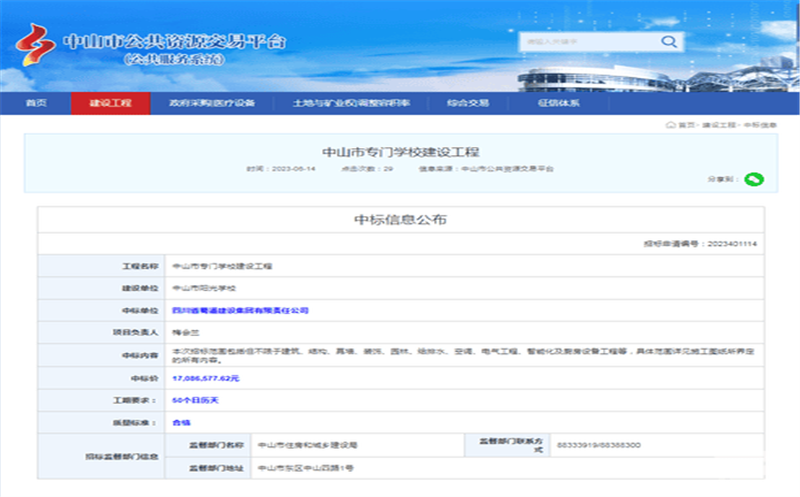Image resolution: width=800 pixels, height=497 pixels.
Task: Click the 中山市公共资源交易平台 site title
Action: pyautogui.click(x=174, y=41)
